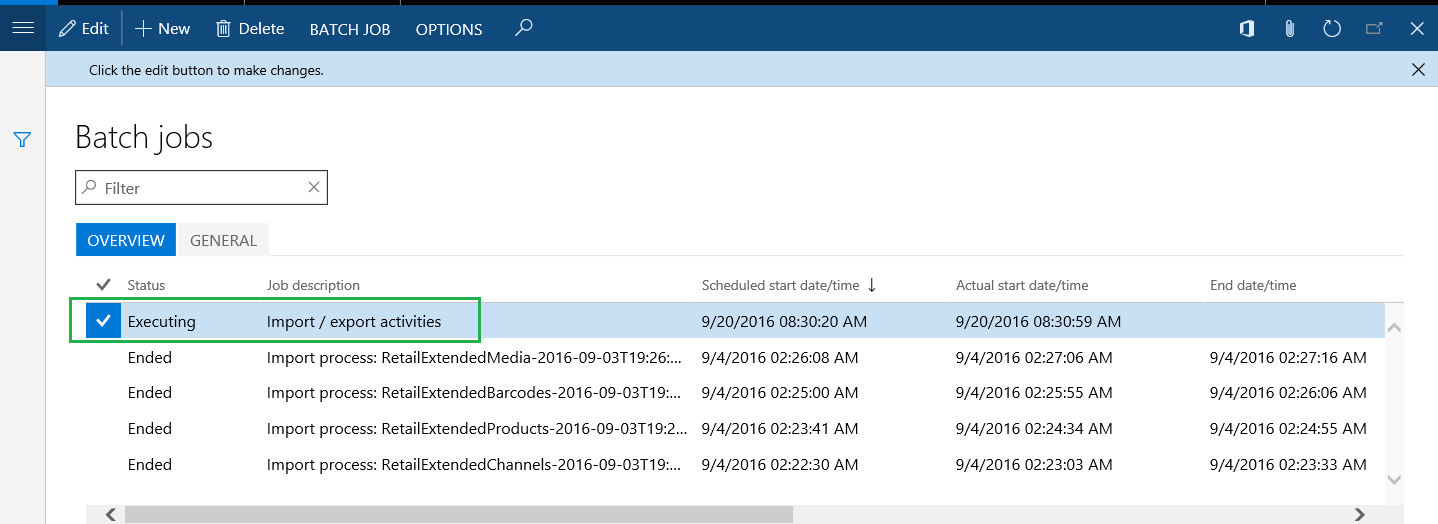Image resolution: width=1438 pixels, height=524 pixels.
Task: Open form in new window icon
Action: point(1374,29)
